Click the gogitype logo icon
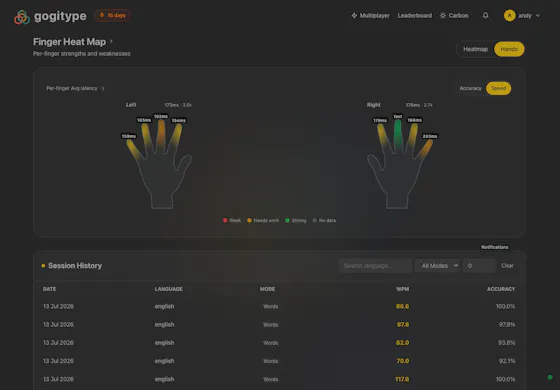 click(22, 17)
